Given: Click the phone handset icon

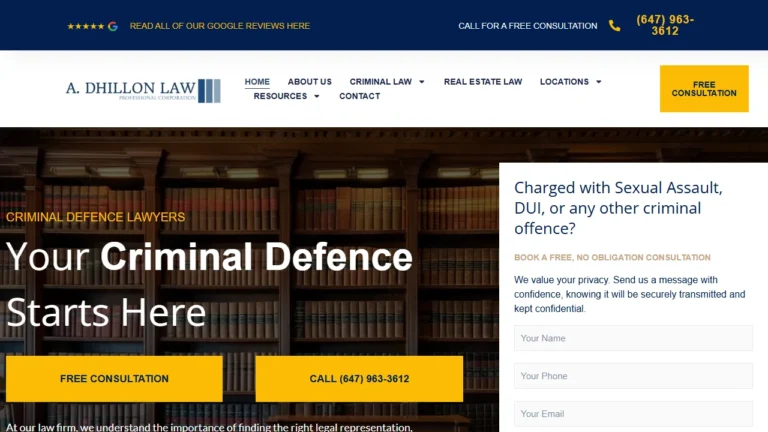Looking at the screenshot, I should pyautogui.click(x=614, y=25).
